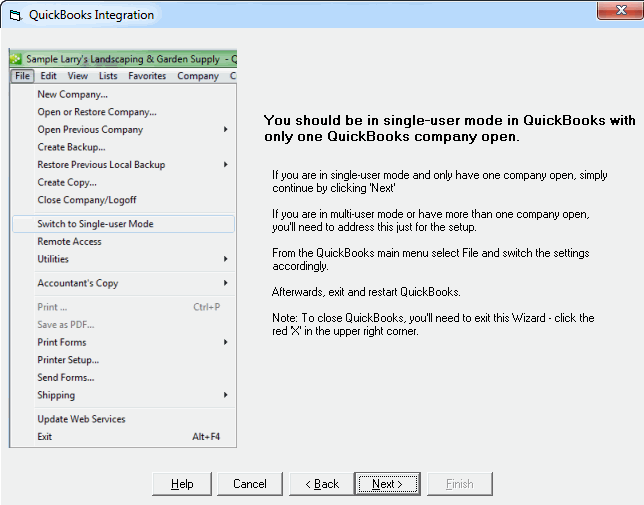Open the File menu
The image size is (644, 505).
click(22, 76)
